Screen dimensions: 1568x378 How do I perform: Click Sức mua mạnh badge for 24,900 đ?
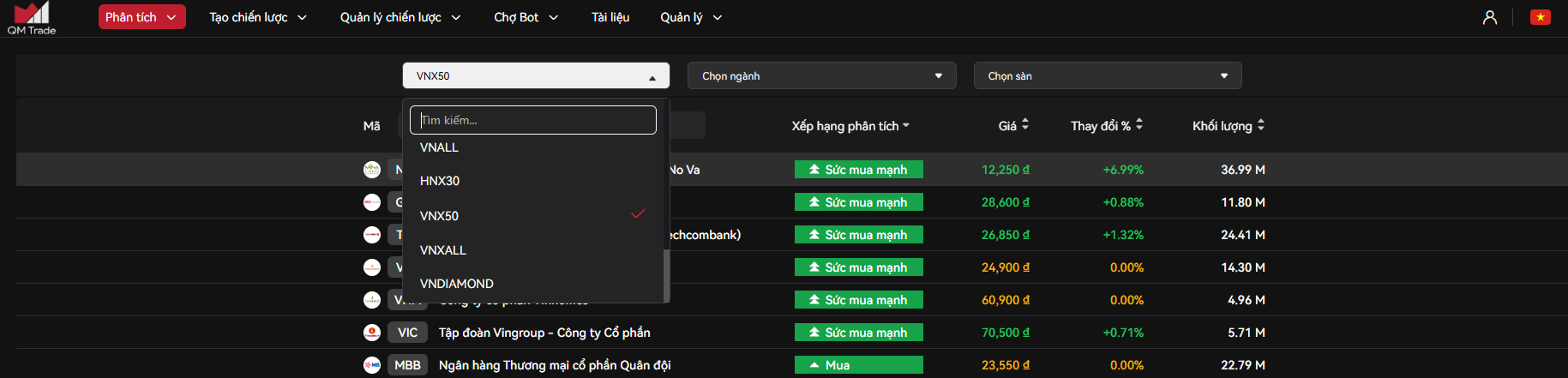tap(859, 267)
